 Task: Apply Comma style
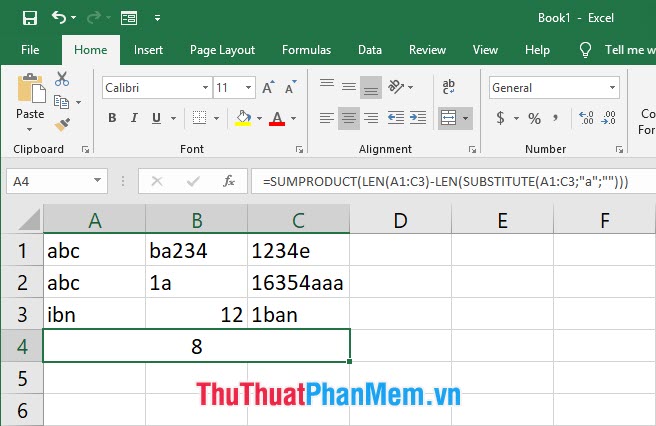[556, 118]
